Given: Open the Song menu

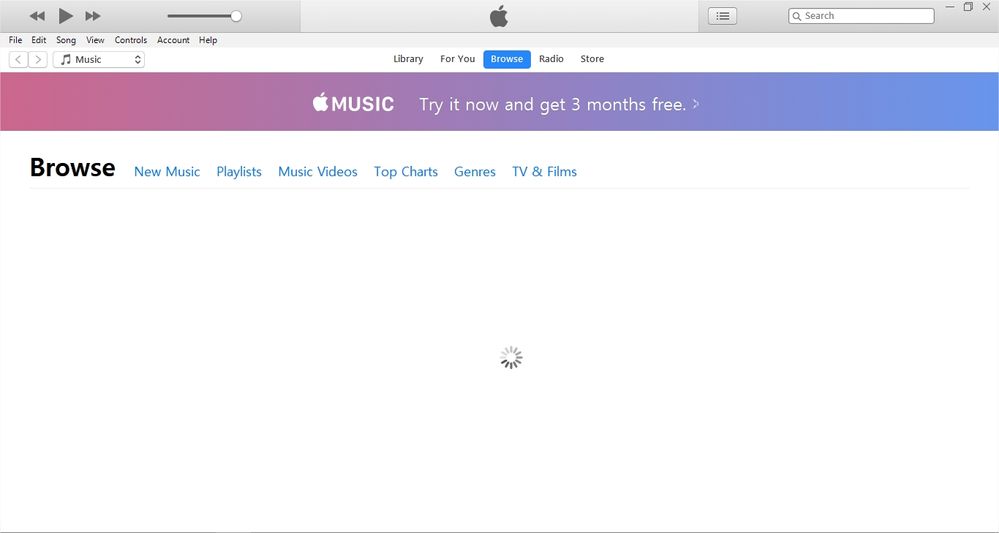Looking at the screenshot, I should (66, 39).
